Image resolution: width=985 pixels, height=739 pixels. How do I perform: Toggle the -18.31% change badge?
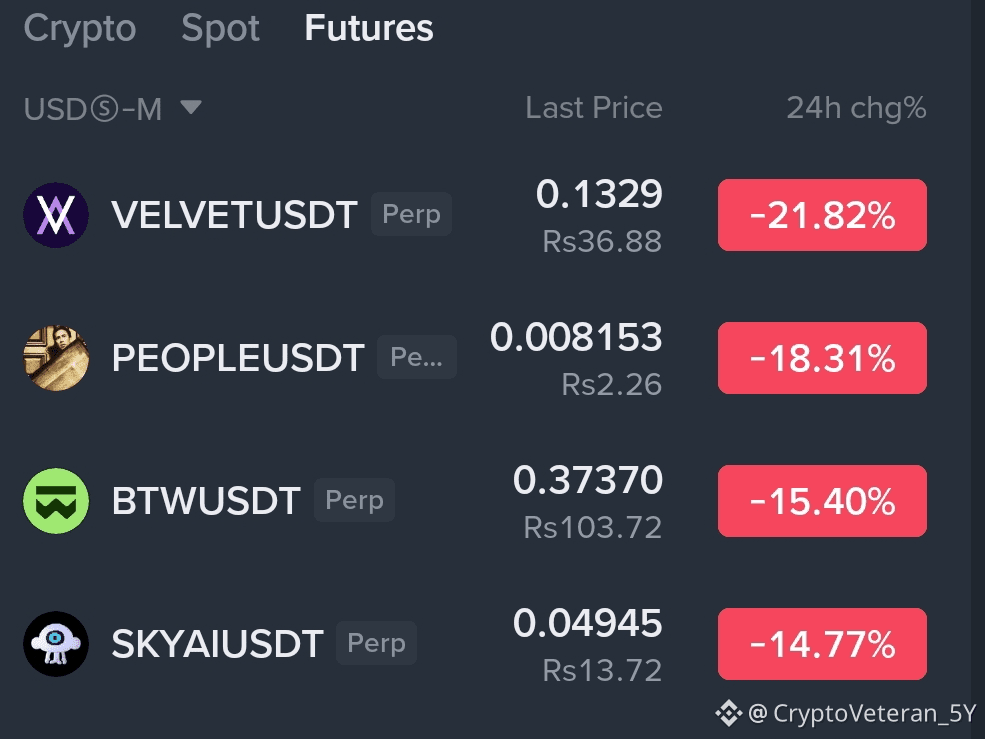822,358
